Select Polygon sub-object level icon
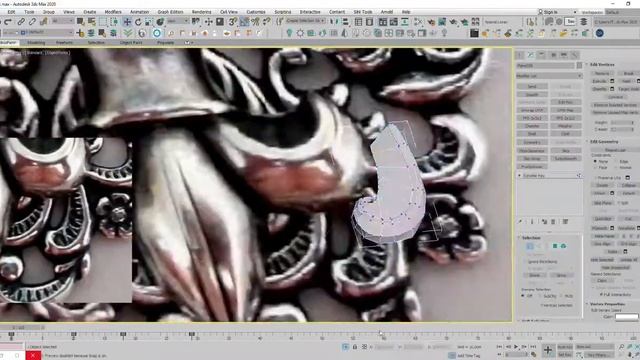 point(555,246)
